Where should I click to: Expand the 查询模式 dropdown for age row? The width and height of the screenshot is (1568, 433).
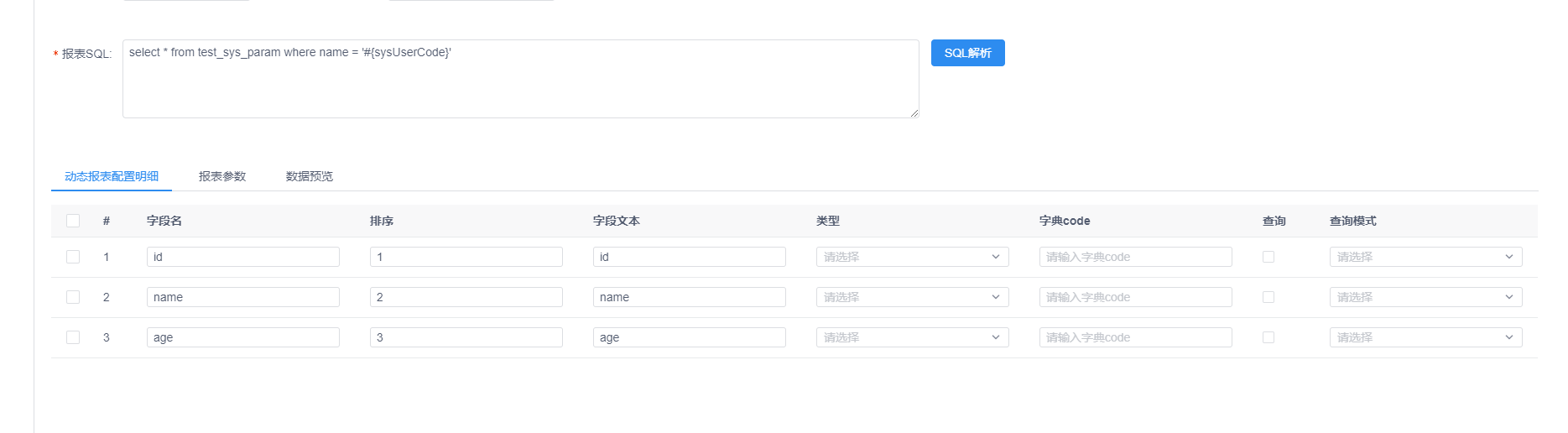(1425, 337)
